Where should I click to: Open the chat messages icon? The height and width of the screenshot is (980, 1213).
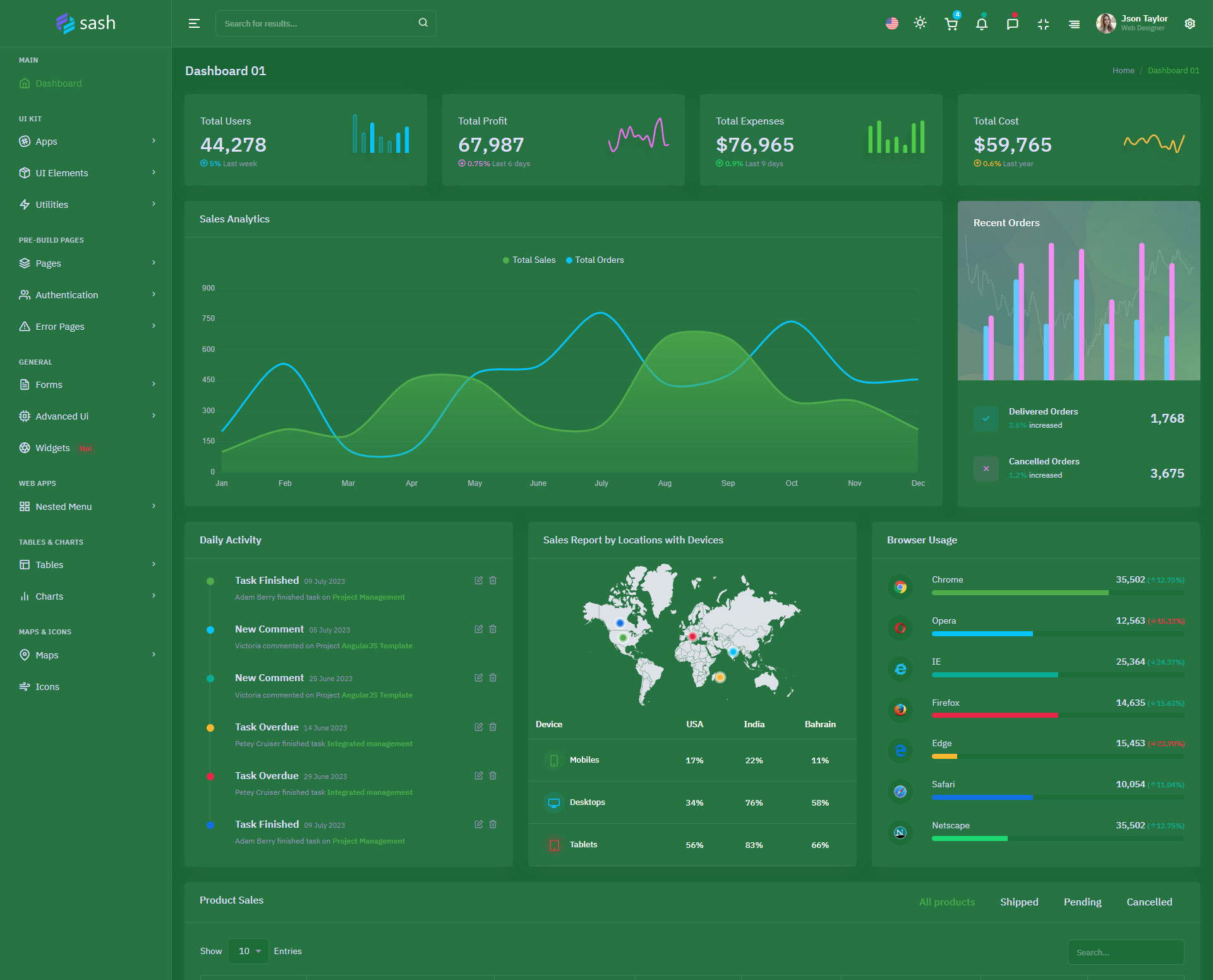click(1012, 24)
